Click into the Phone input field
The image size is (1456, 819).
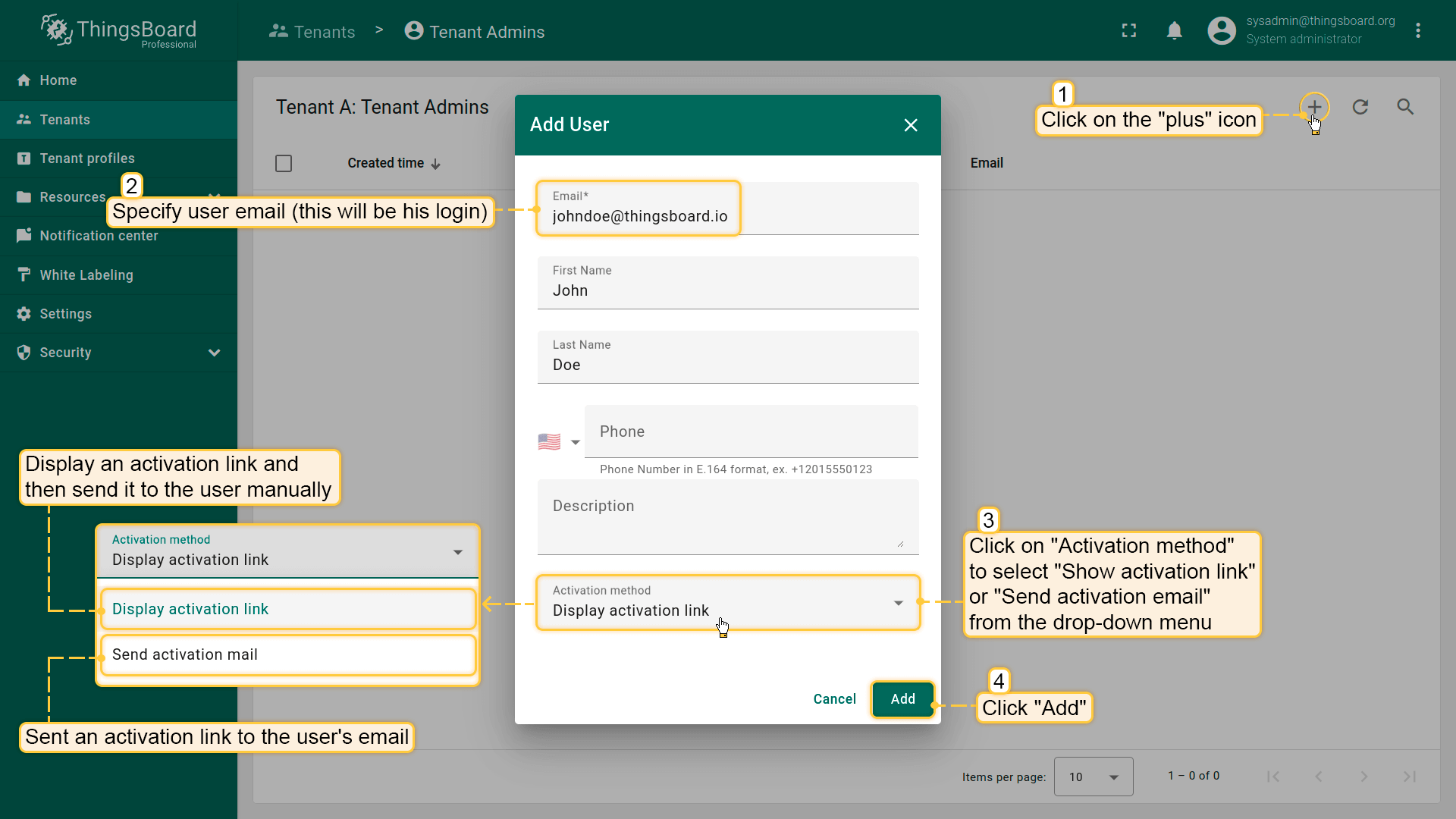coord(751,431)
